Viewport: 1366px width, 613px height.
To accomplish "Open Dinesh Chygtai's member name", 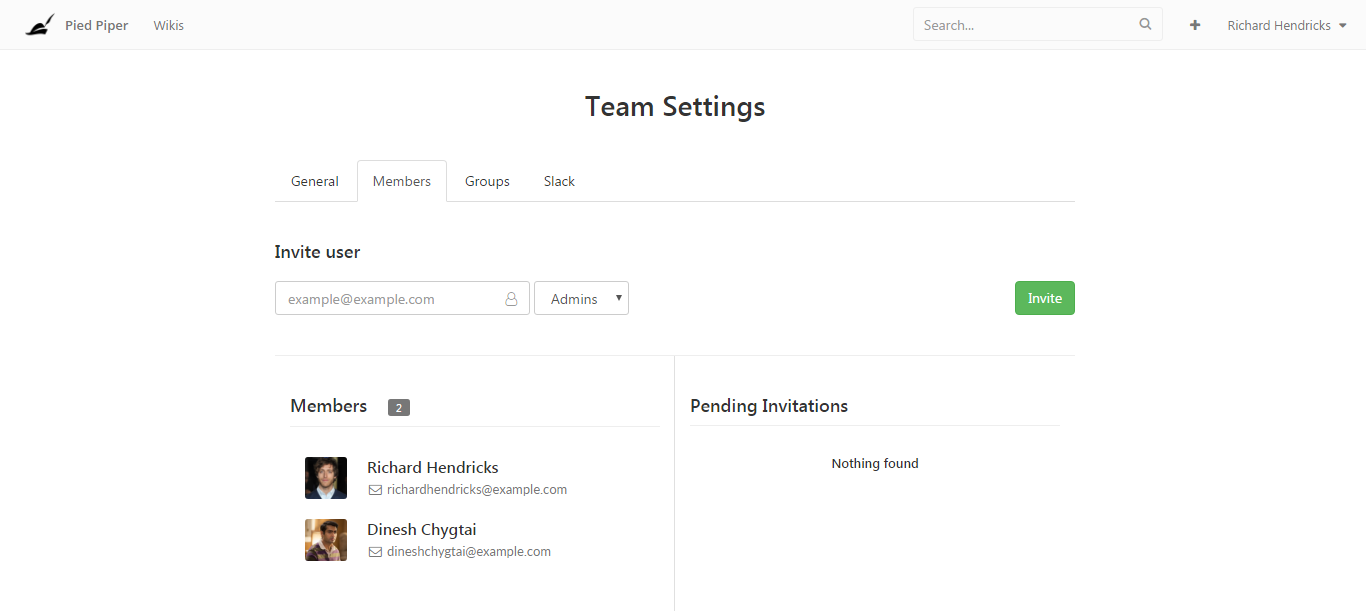I will pos(421,530).
